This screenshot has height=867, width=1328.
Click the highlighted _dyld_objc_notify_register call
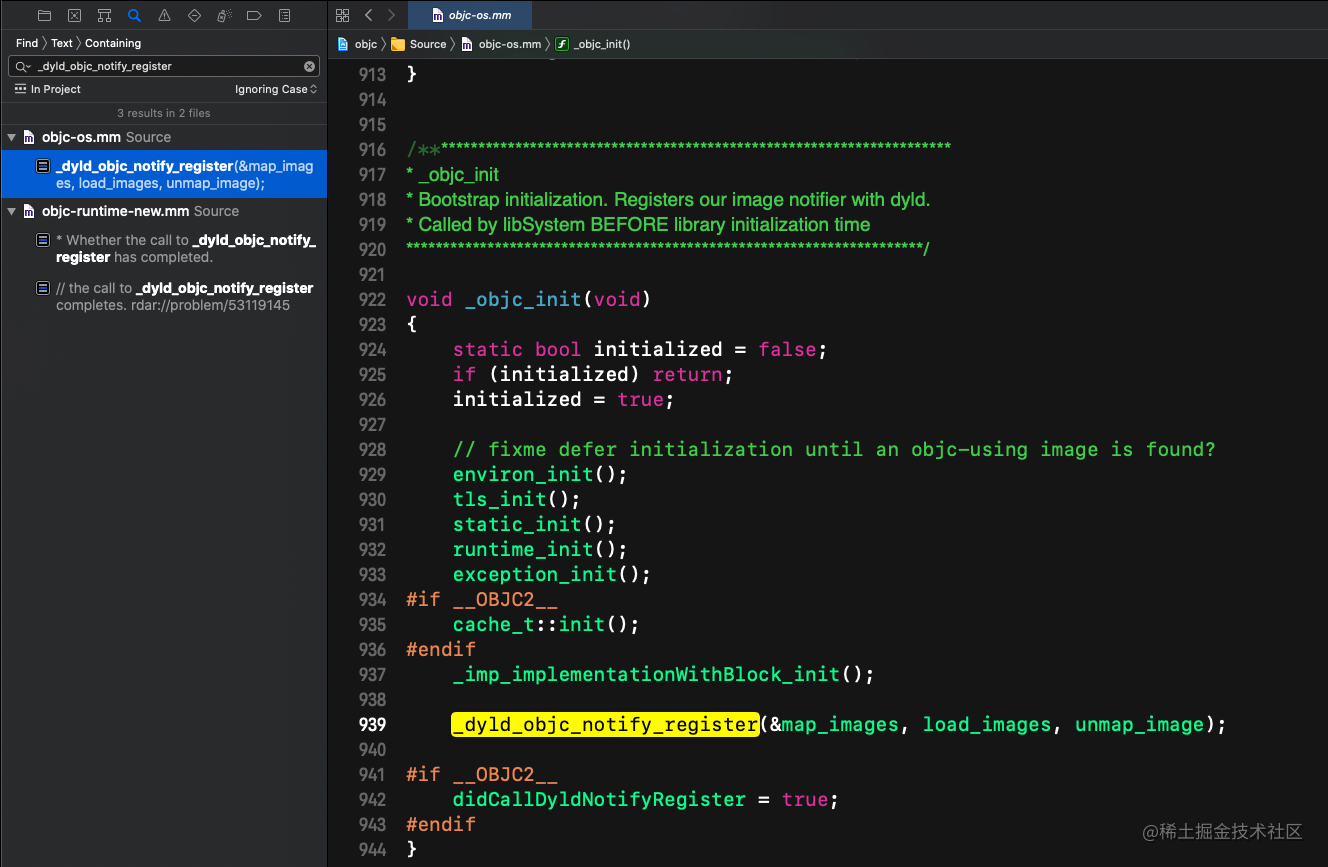point(605,724)
